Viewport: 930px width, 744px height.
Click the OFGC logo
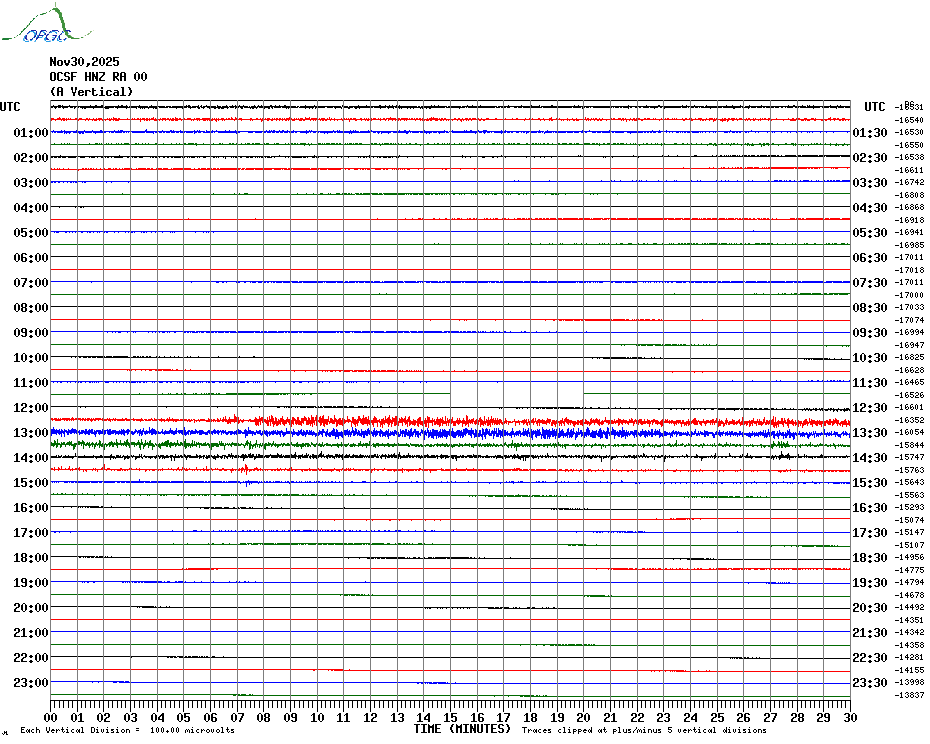(x=46, y=24)
